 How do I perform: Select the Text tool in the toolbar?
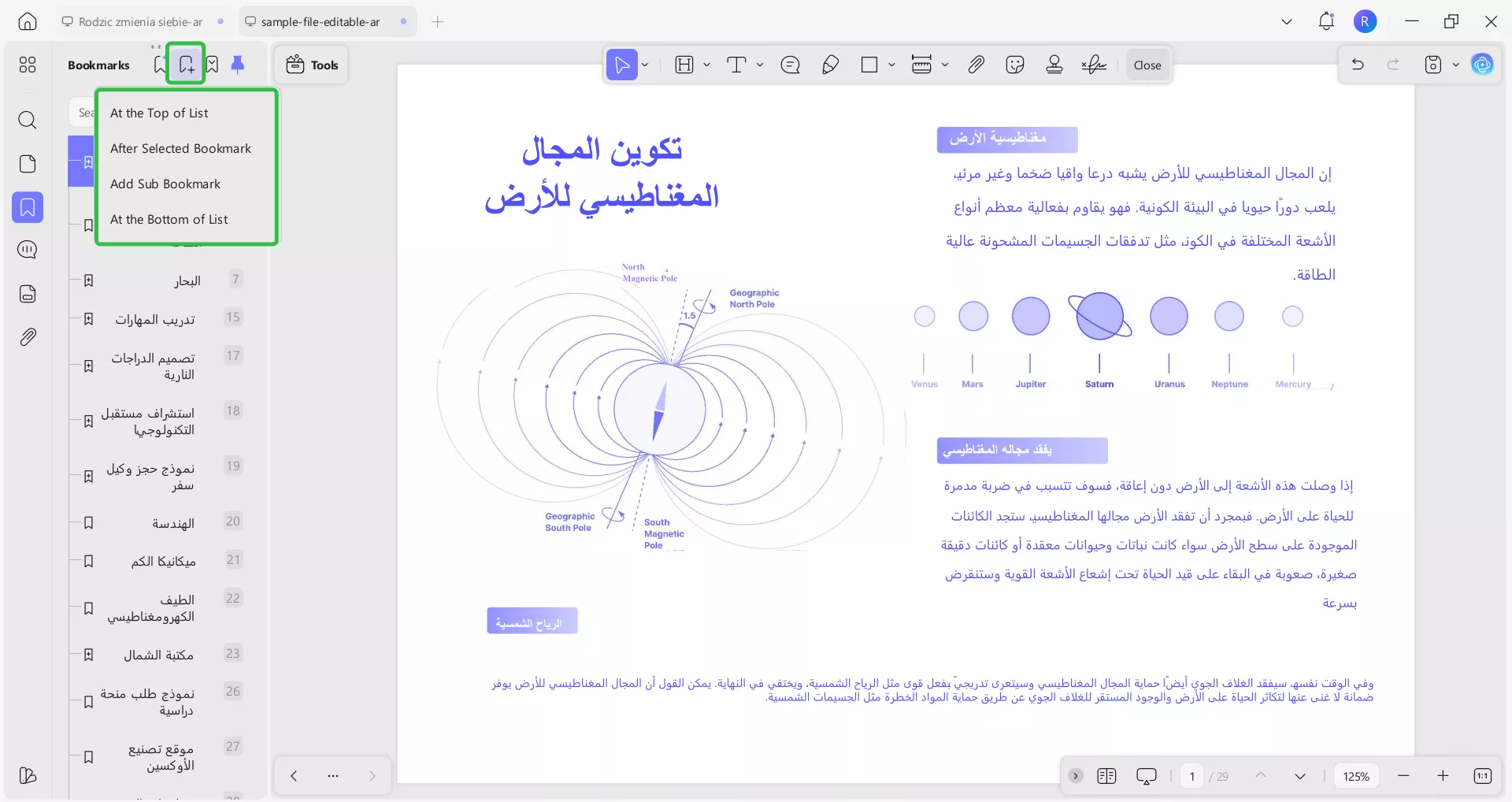click(x=737, y=65)
